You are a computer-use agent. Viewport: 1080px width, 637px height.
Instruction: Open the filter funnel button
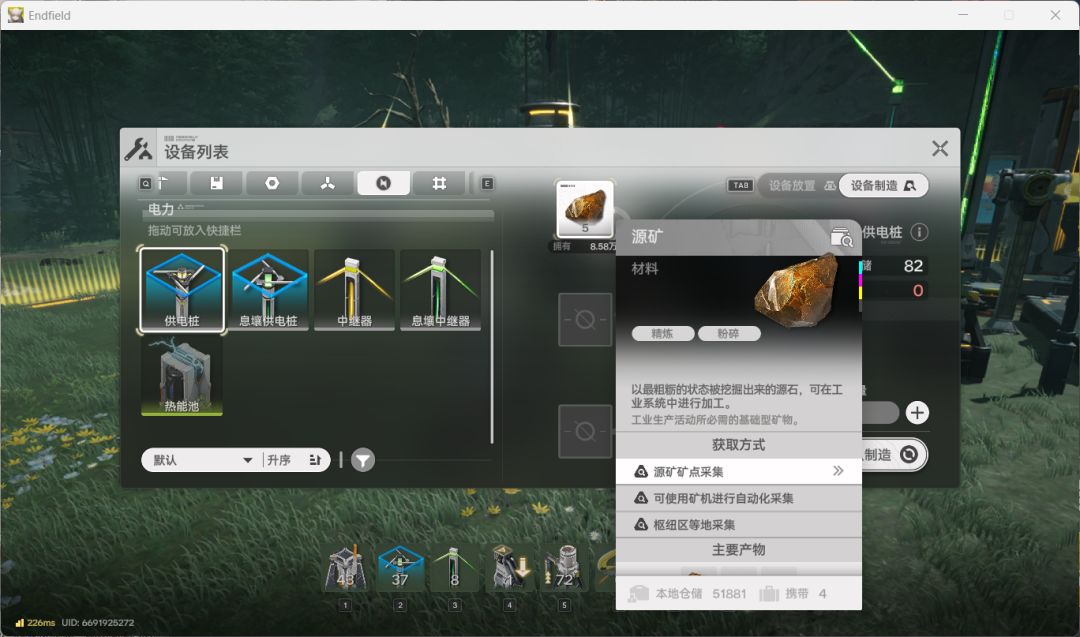[x=363, y=460]
